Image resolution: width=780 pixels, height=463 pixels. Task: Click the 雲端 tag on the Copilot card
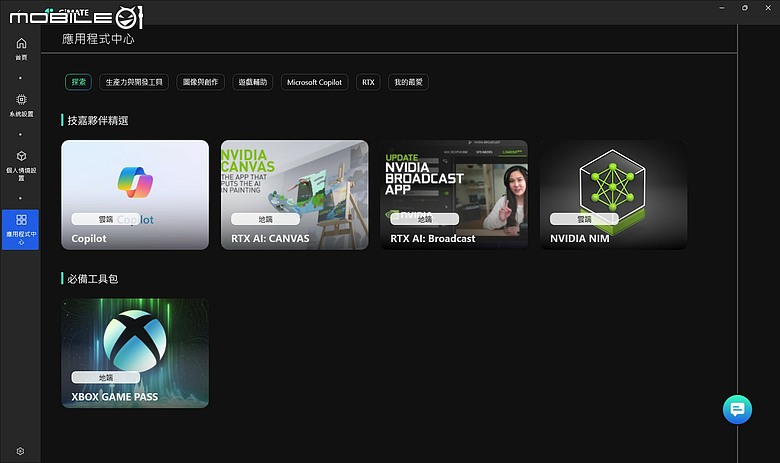pyautogui.click(x=106, y=219)
